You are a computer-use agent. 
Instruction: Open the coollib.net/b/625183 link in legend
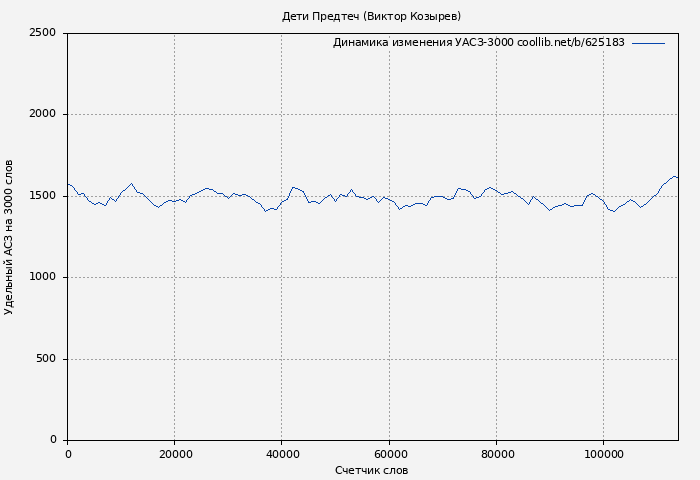[570, 43]
